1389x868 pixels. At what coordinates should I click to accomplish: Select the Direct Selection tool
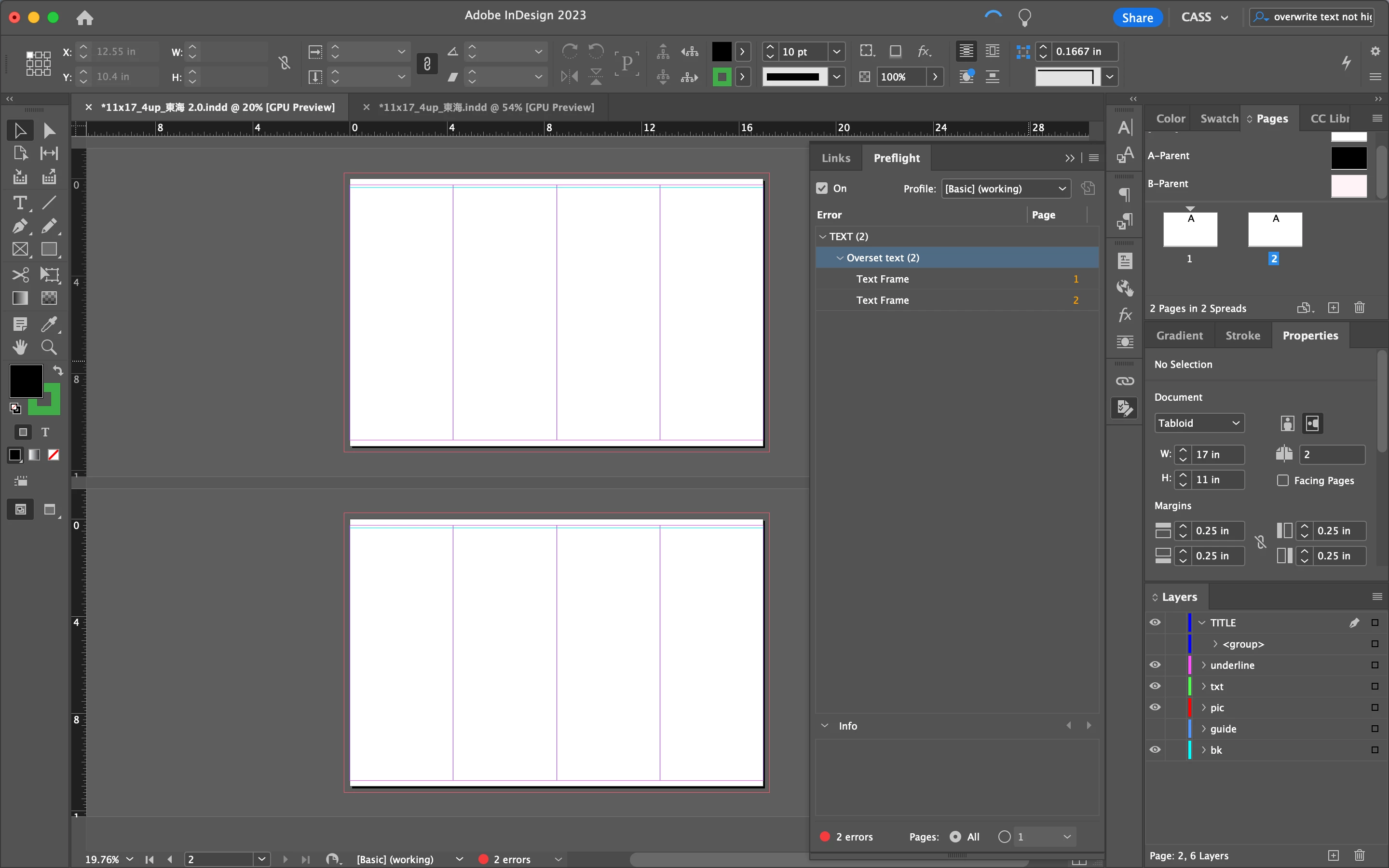pyautogui.click(x=49, y=131)
